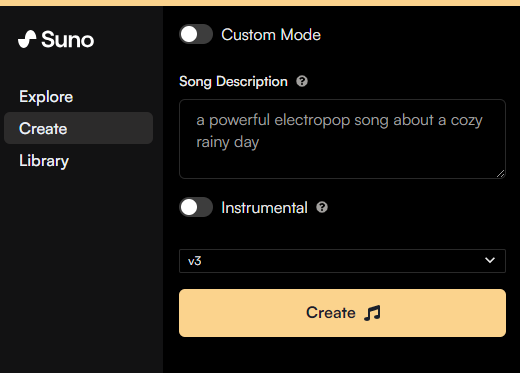
Task: Click the Instrumental label text
Action: [264, 208]
